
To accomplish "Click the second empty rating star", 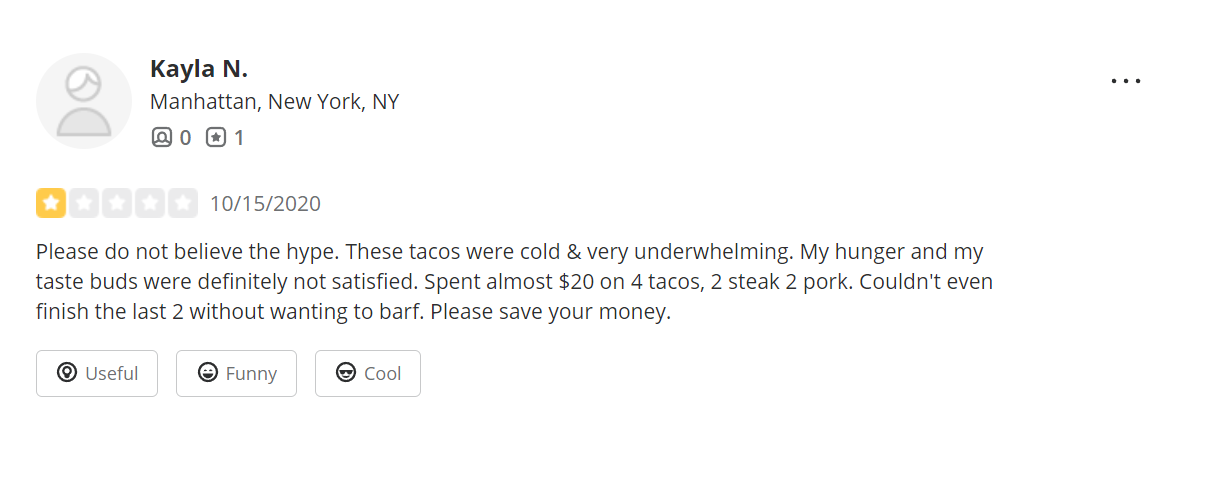I will 84,204.
